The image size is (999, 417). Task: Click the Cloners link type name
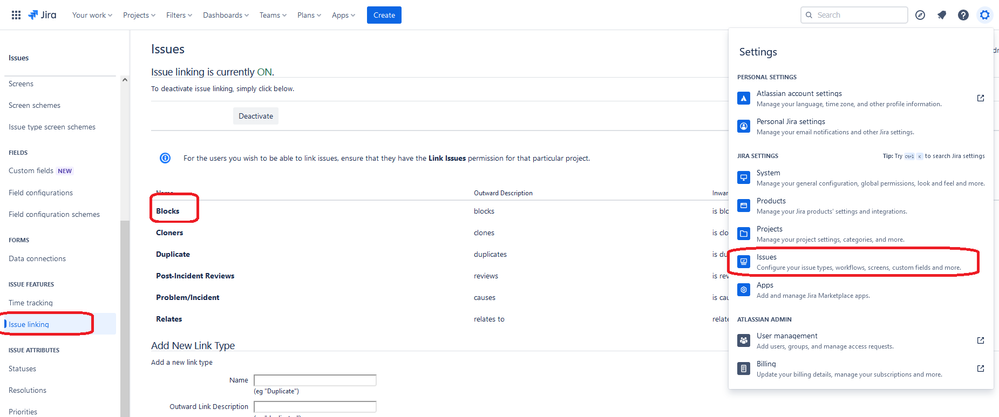(x=169, y=233)
